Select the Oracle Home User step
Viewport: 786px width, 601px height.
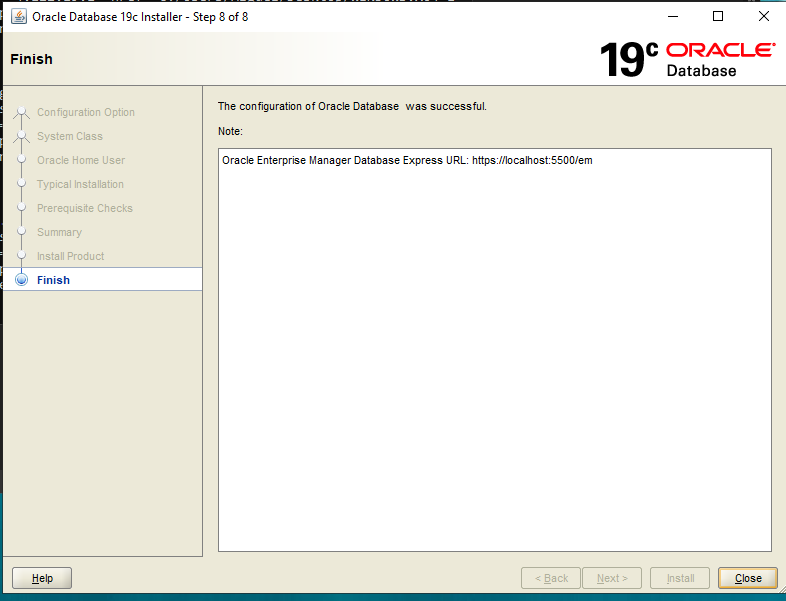tap(81, 160)
